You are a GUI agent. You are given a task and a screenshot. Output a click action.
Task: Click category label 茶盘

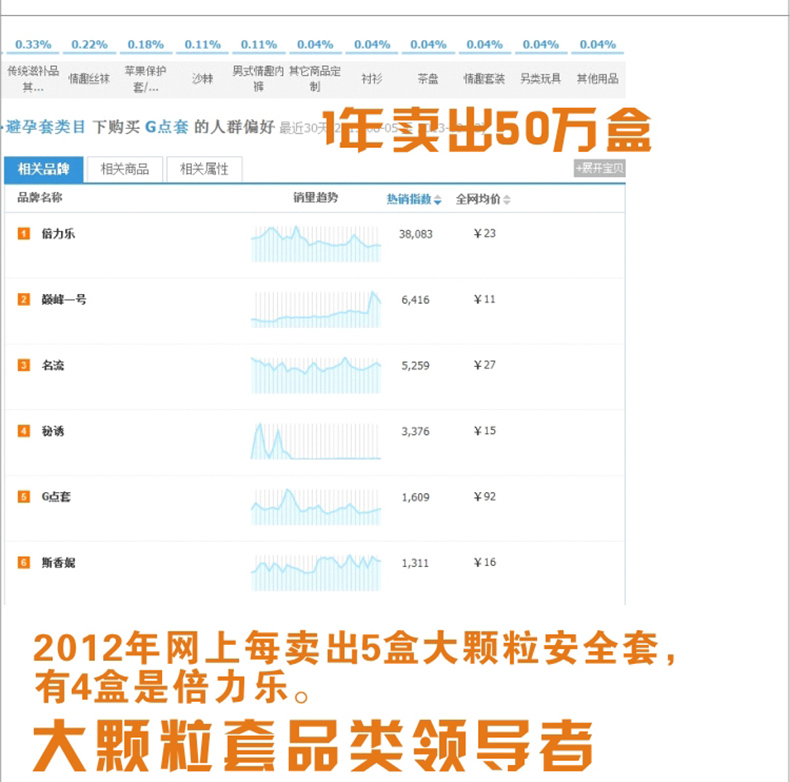tap(428, 79)
